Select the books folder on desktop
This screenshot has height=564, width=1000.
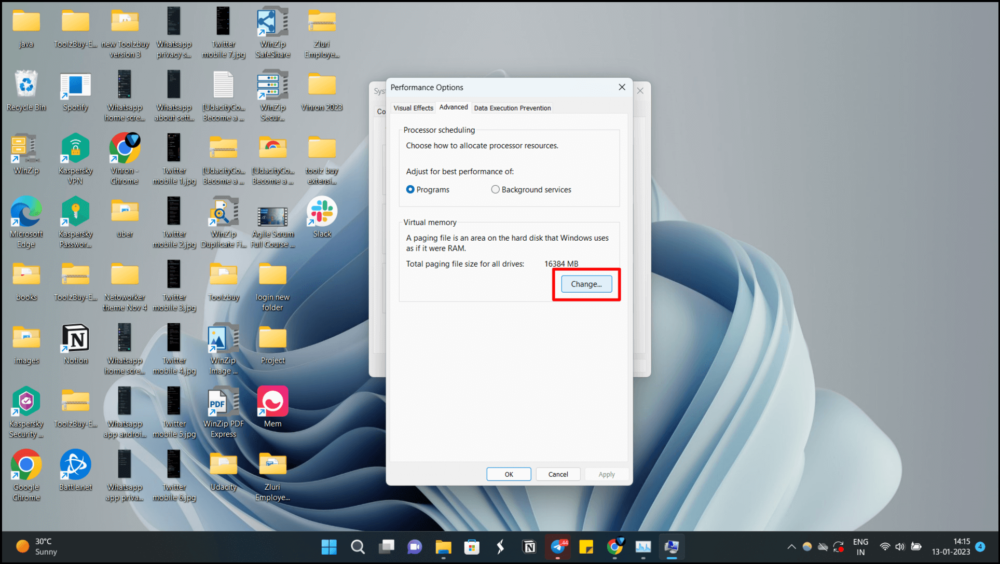pyautogui.click(x=26, y=281)
